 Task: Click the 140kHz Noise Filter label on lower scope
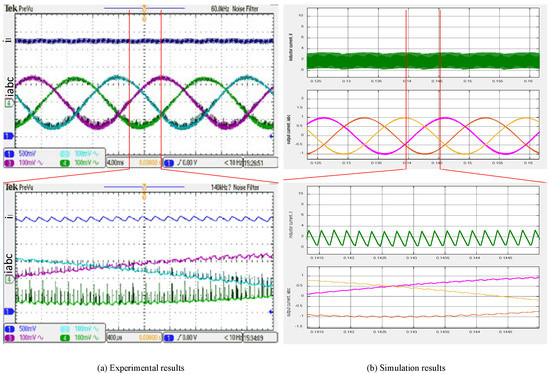235,187
